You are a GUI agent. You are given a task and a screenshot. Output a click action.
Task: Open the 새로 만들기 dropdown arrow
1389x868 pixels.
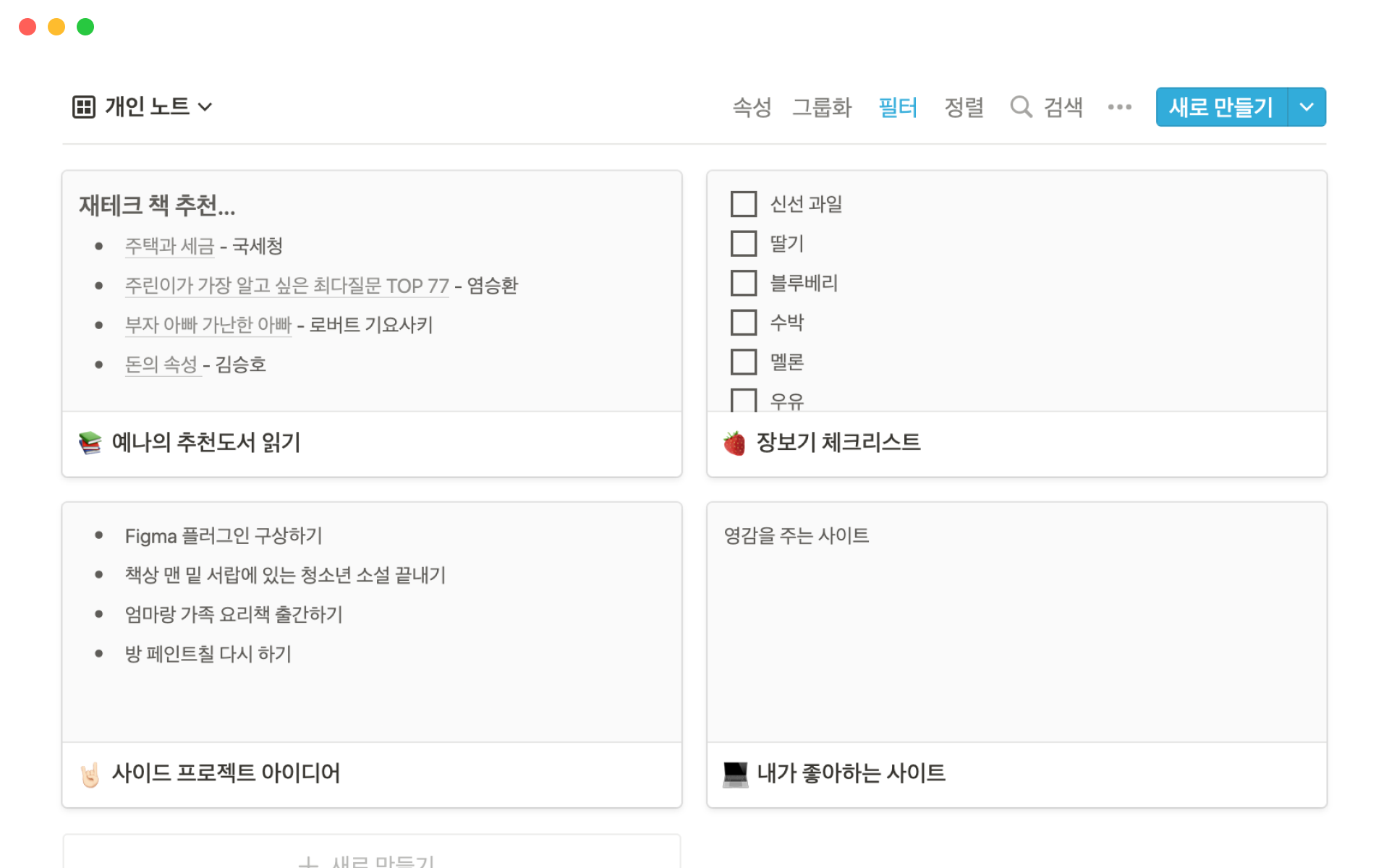click(x=1307, y=107)
